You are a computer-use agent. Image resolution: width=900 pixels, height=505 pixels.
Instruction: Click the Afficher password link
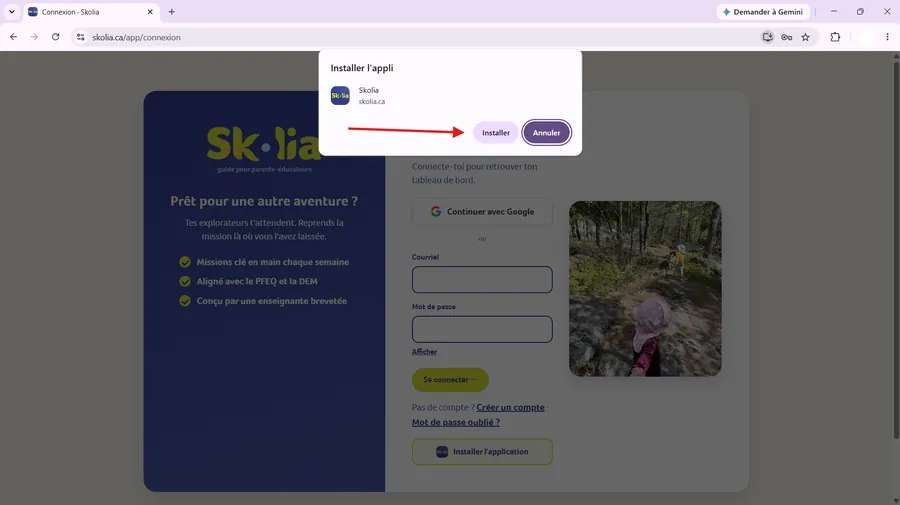[x=424, y=352]
